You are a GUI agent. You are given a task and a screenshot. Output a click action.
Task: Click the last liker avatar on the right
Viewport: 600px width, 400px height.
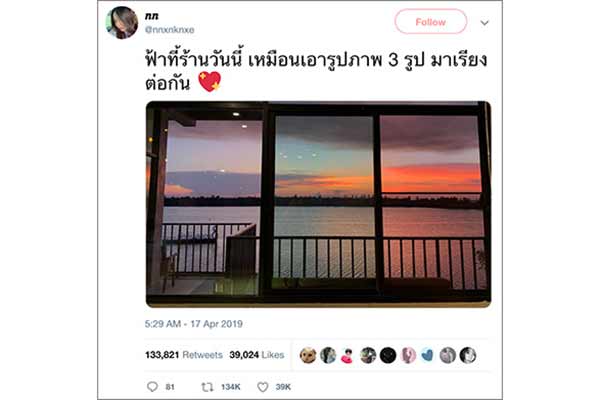tap(468, 355)
